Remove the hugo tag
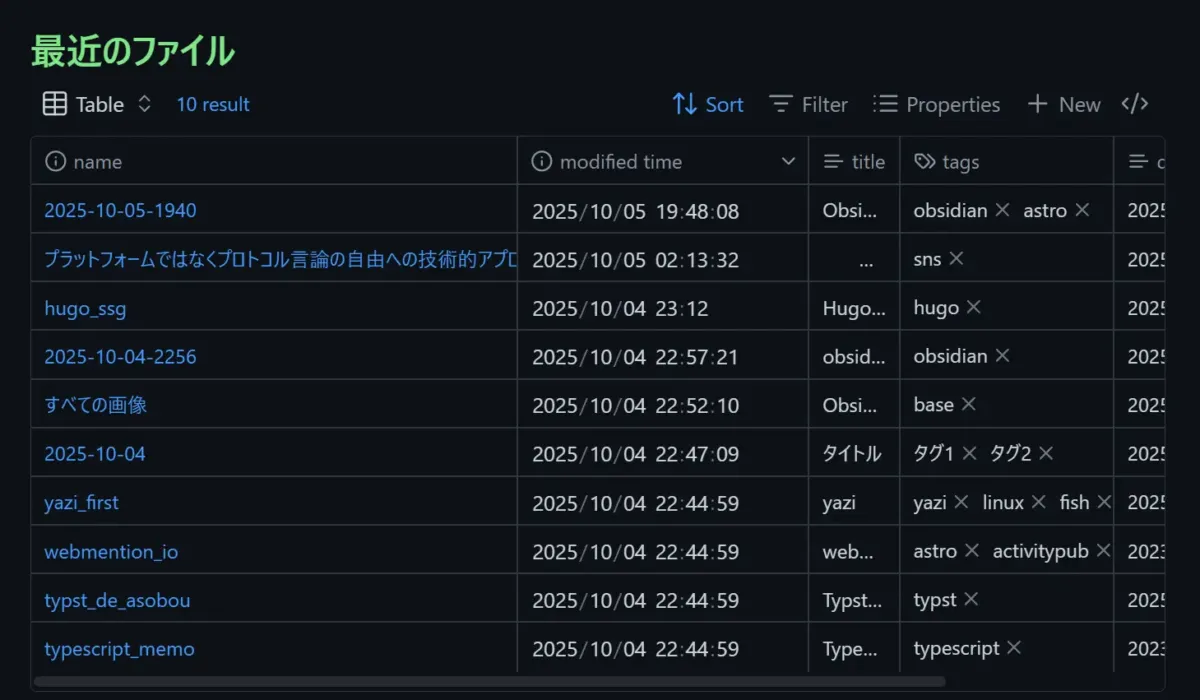 click(973, 308)
